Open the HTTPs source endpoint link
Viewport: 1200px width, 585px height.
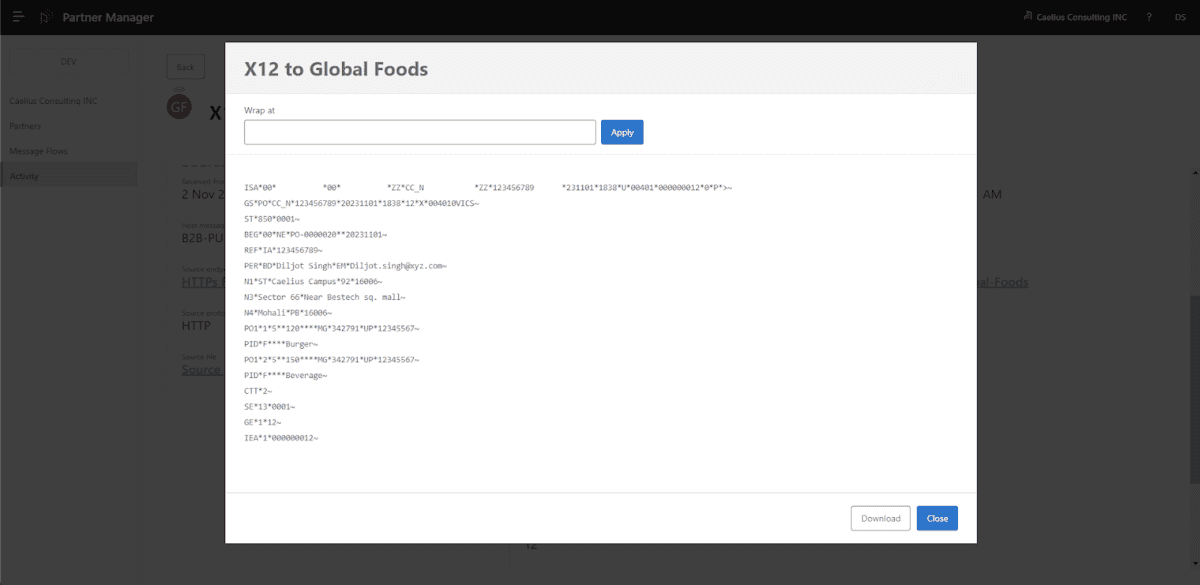[x=203, y=282]
